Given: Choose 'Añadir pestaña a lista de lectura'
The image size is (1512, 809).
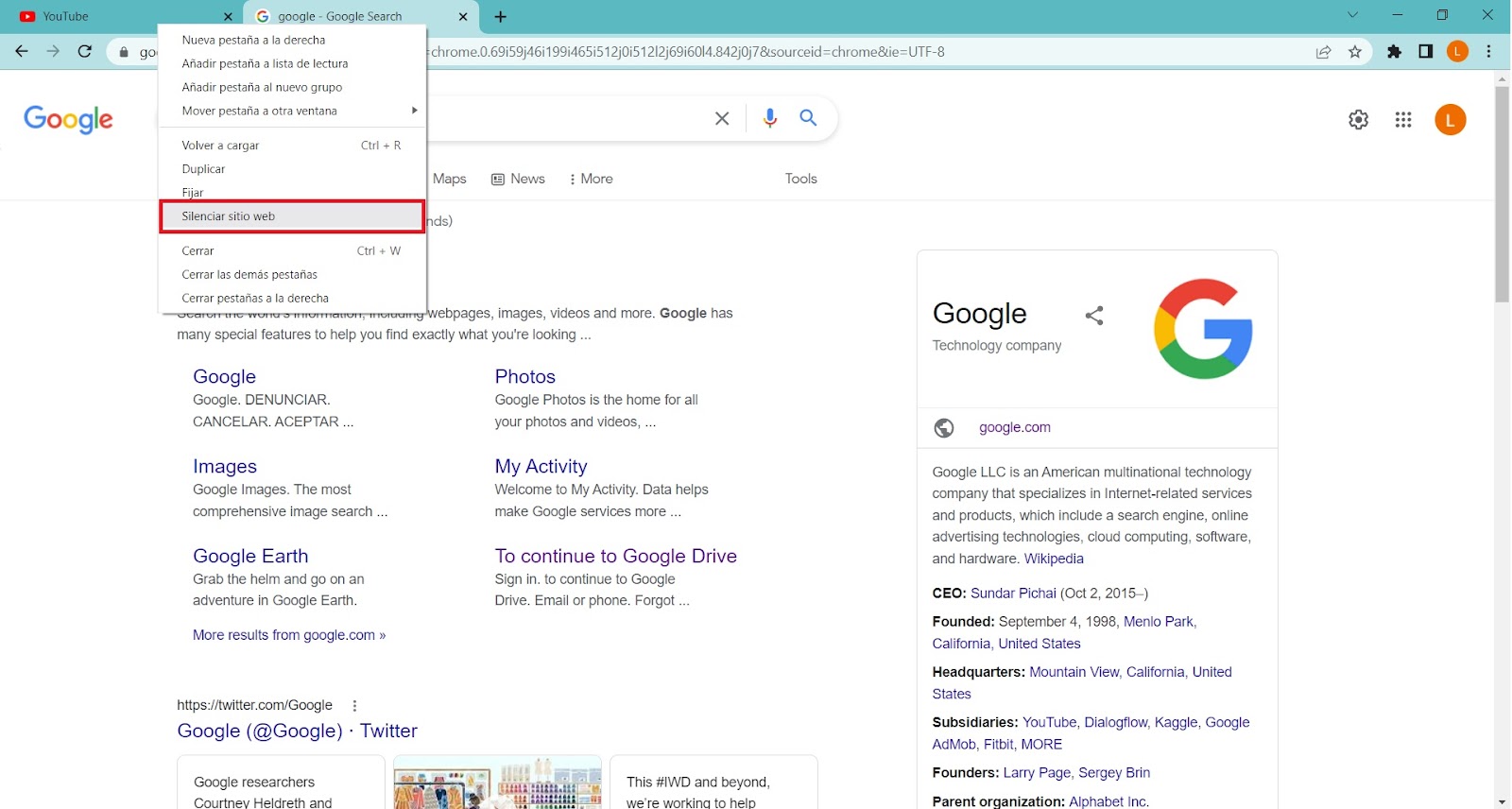Looking at the screenshot, I should (x=292, y=63).
